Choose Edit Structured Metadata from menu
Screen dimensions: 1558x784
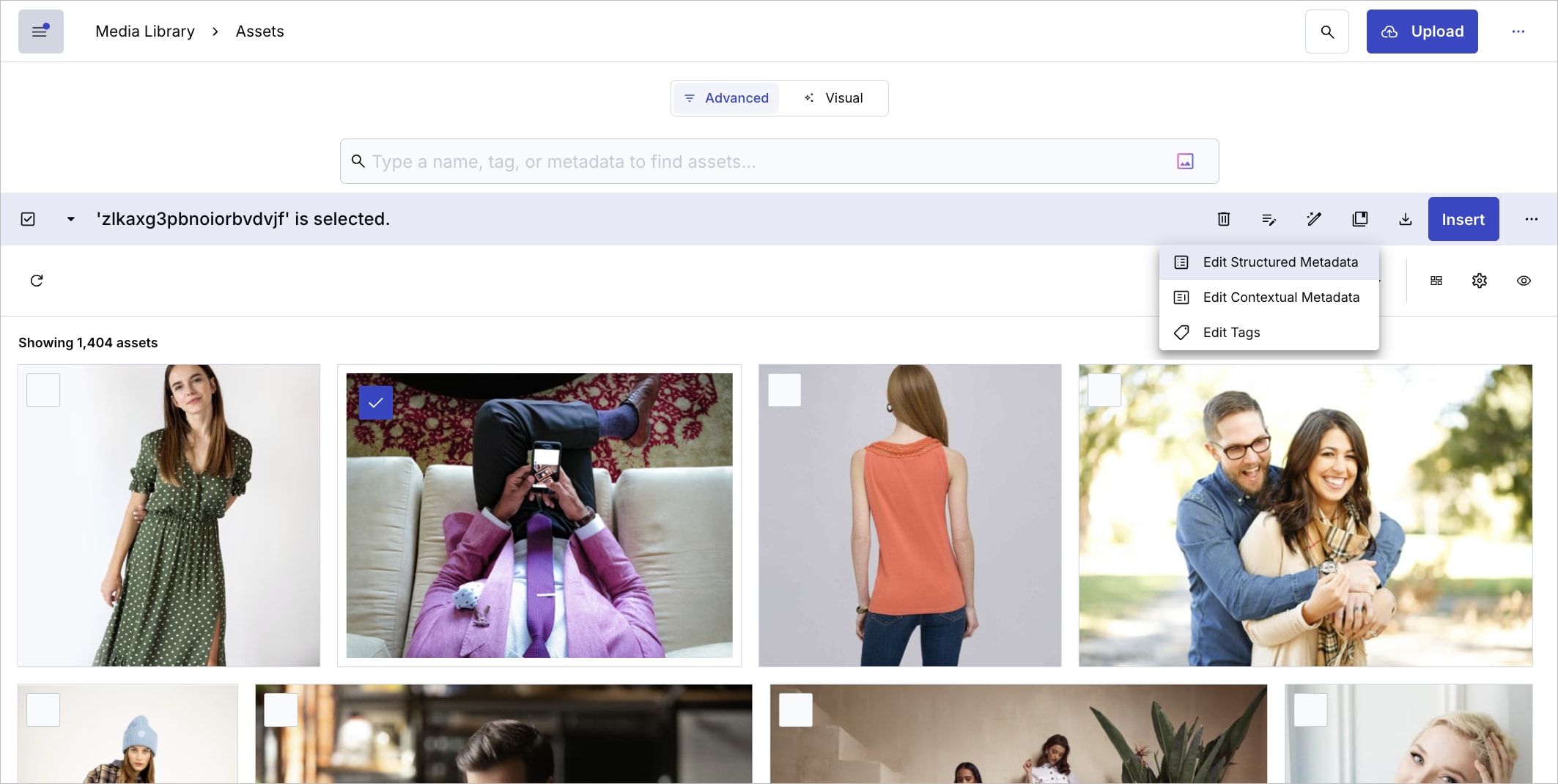[1280, 262]
